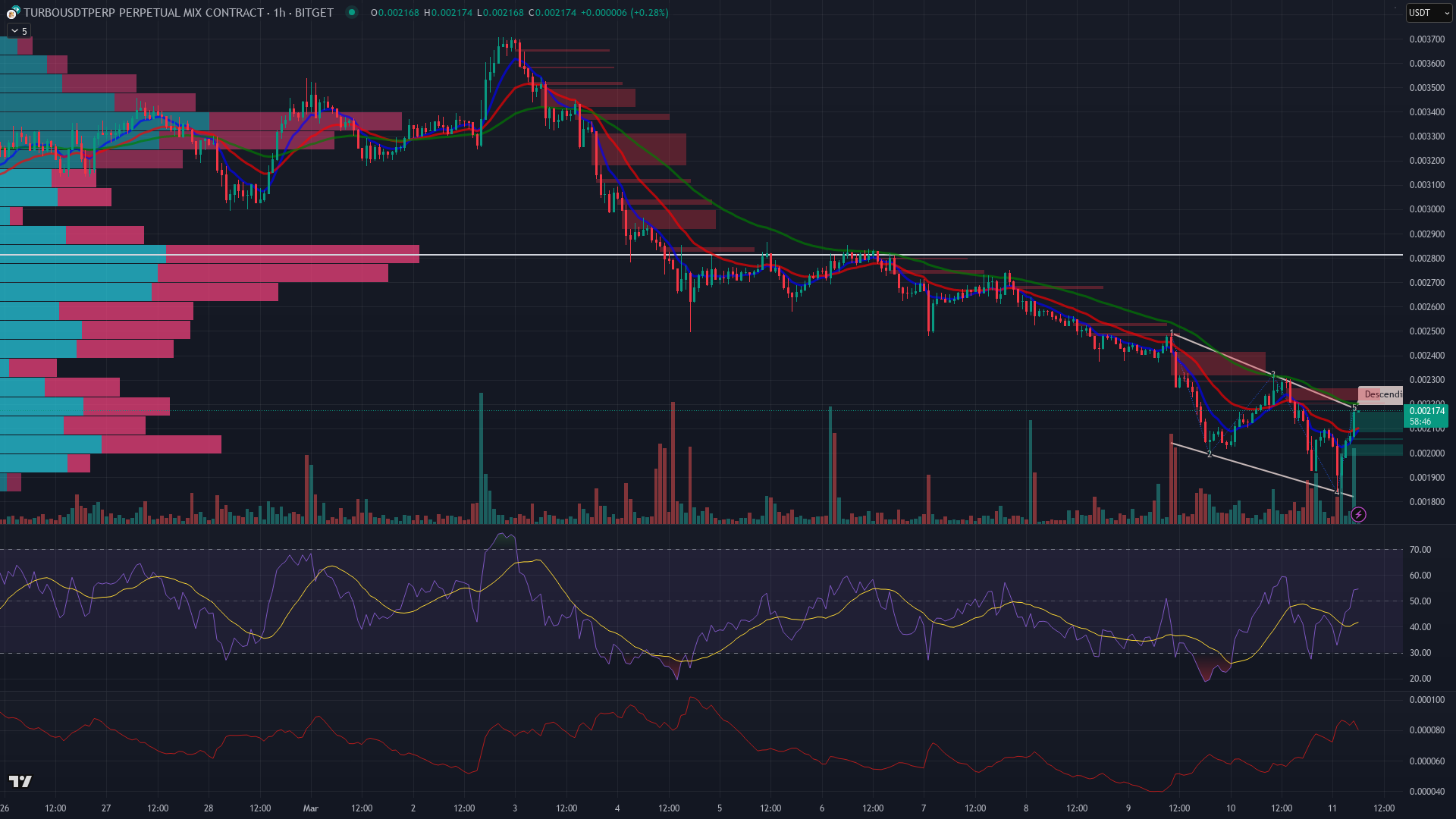Open the USDT currency dropdown
The image size is (1456, 819).
(x=1429, y=12)
